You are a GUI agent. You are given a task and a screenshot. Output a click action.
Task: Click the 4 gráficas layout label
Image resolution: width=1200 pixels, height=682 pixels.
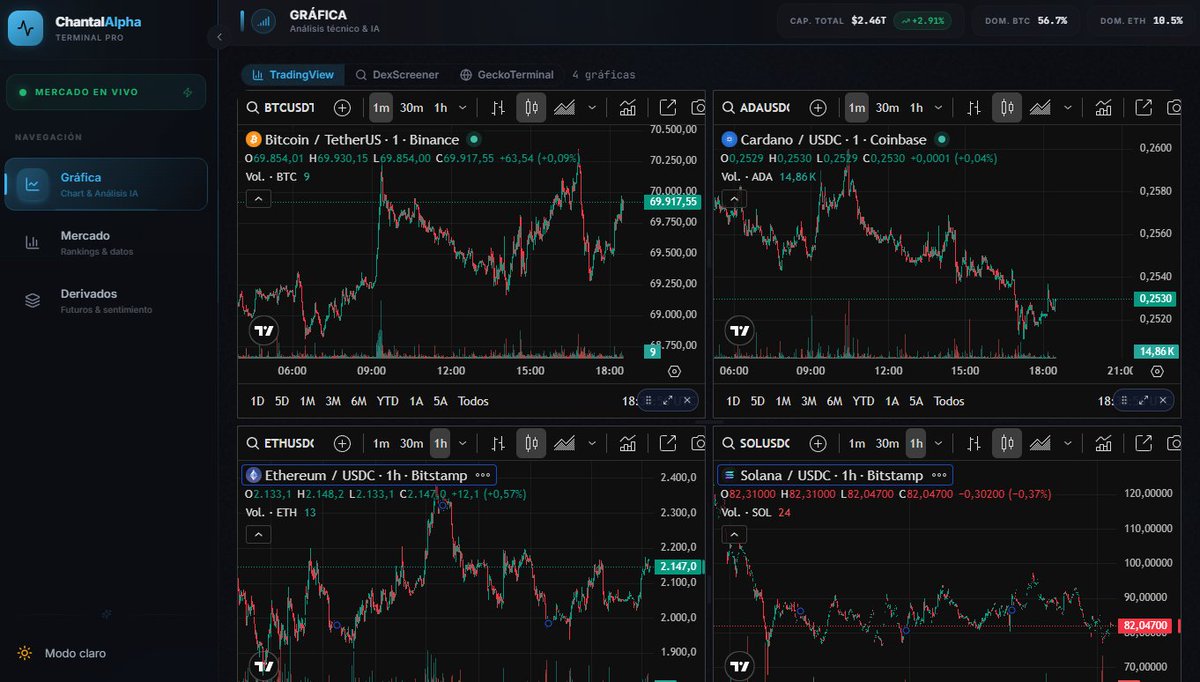603,75
